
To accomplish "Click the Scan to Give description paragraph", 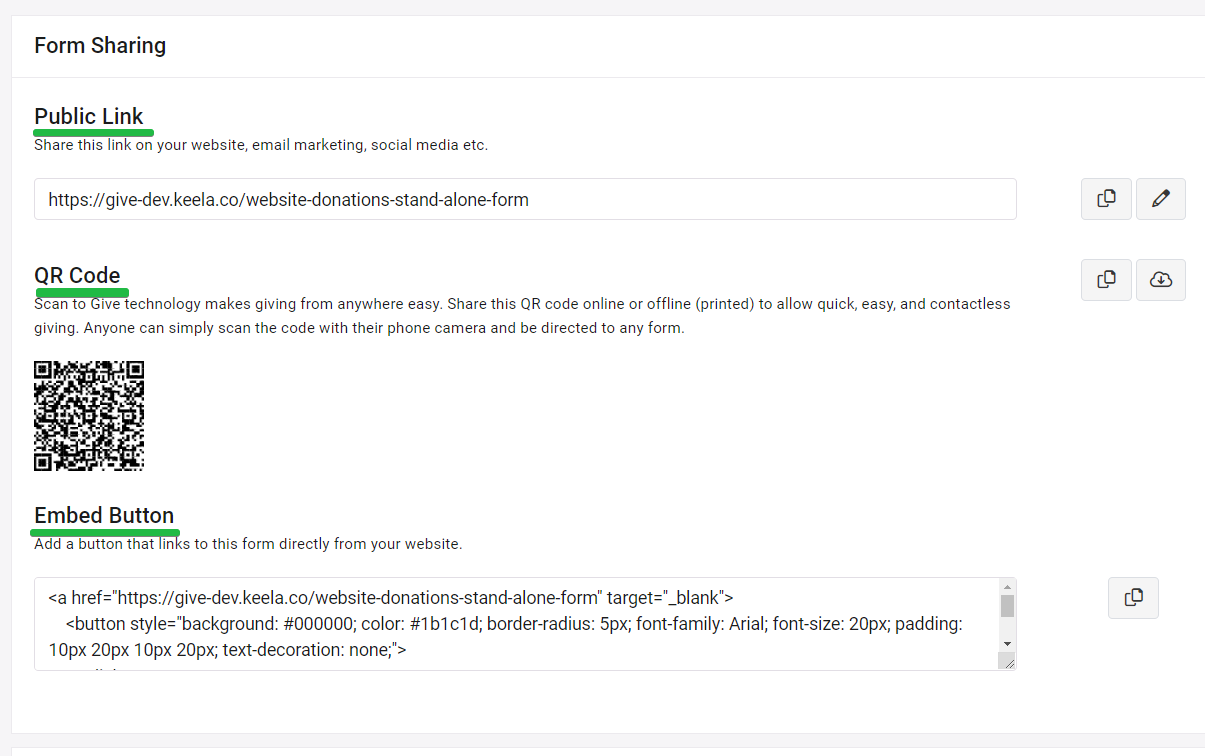I will (x=522, y=316).
